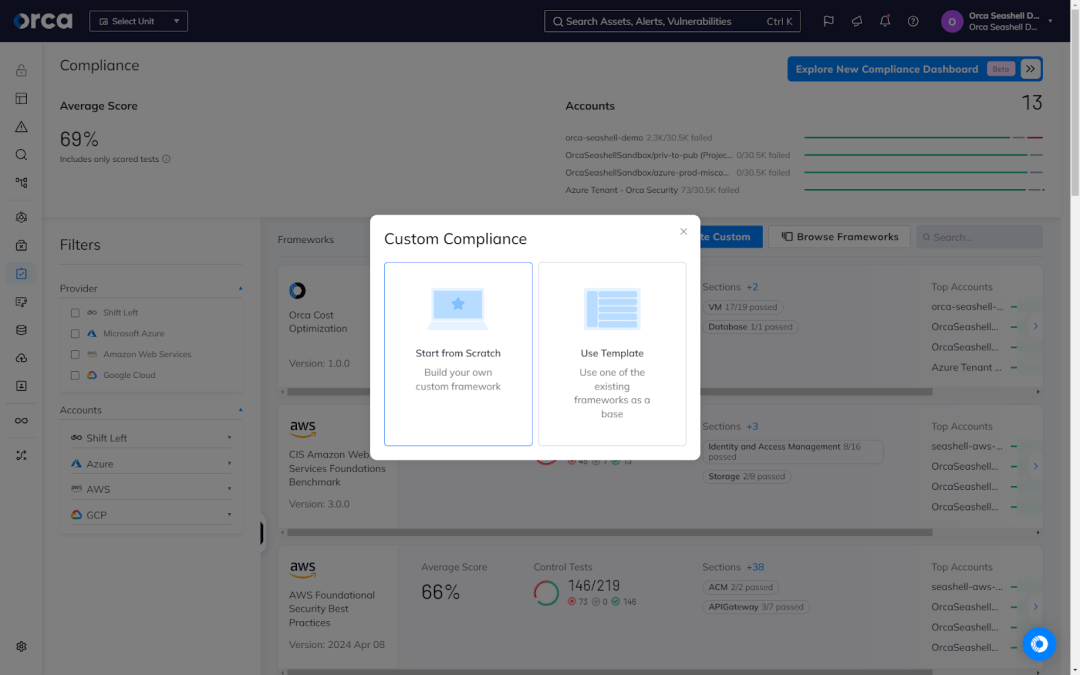Click the Identity and Access Management 8/16 tag
The image size is (1080, 675).
(793, 452)
